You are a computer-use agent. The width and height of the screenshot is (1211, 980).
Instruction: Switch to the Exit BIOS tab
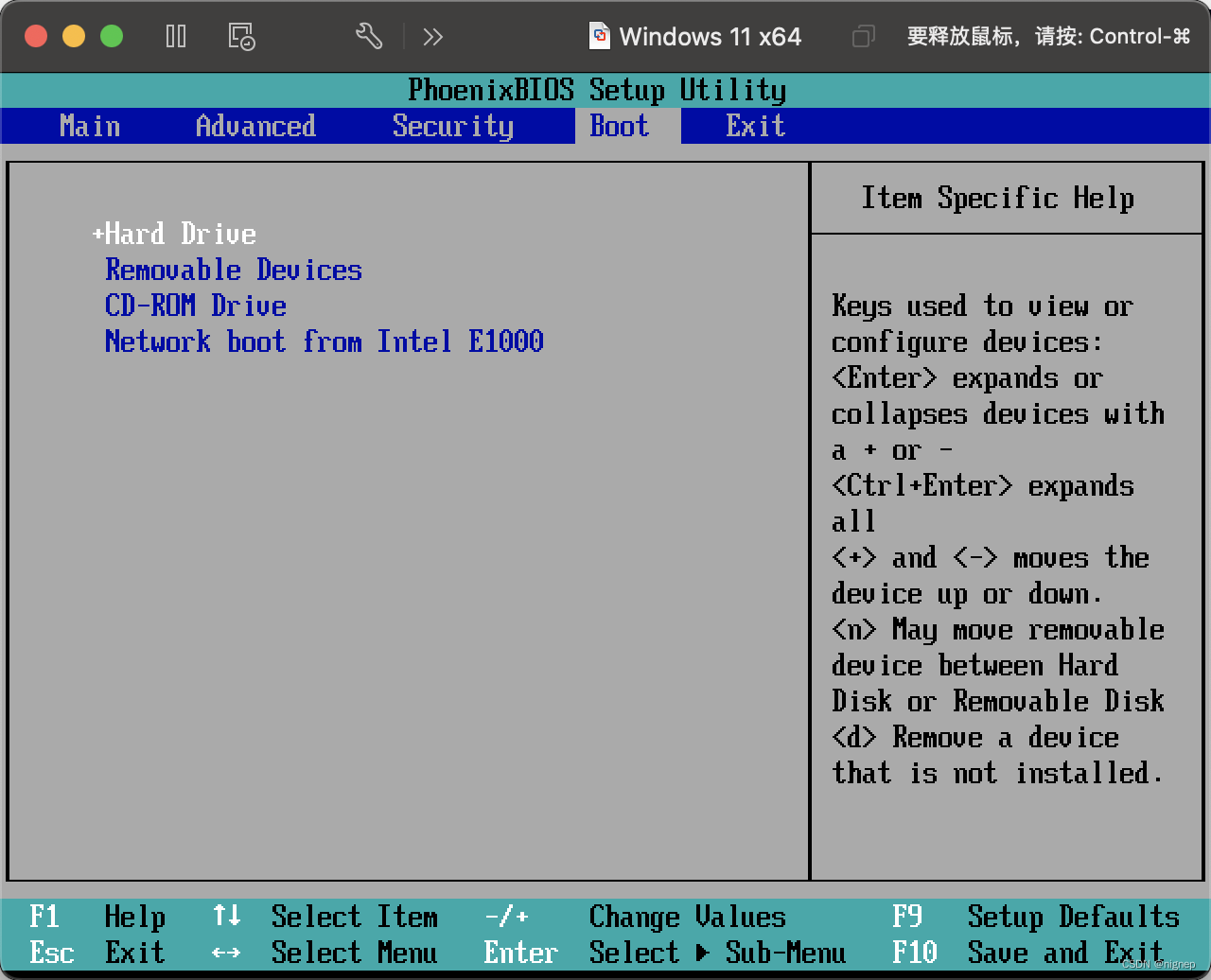point(755,126)
